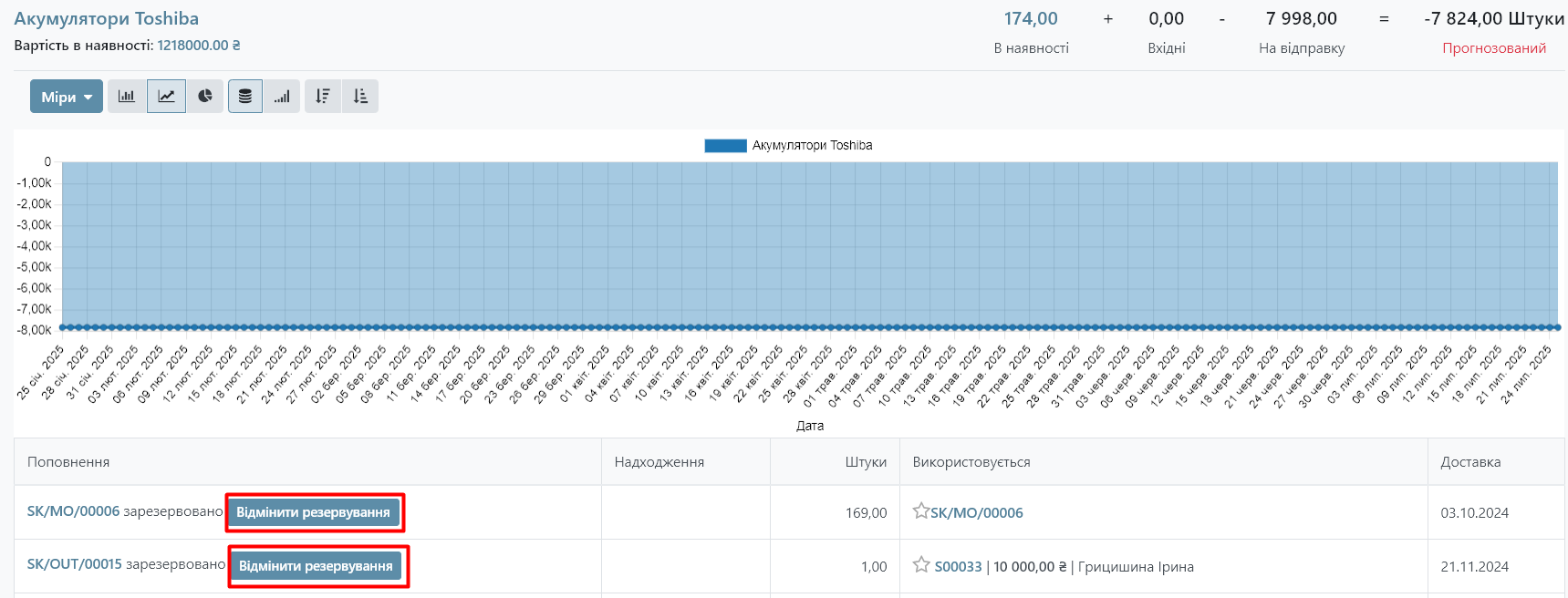The width and height of the screenshot is (1568, 598).
Task: Switch to pie chart view
Action: (205, 97)
